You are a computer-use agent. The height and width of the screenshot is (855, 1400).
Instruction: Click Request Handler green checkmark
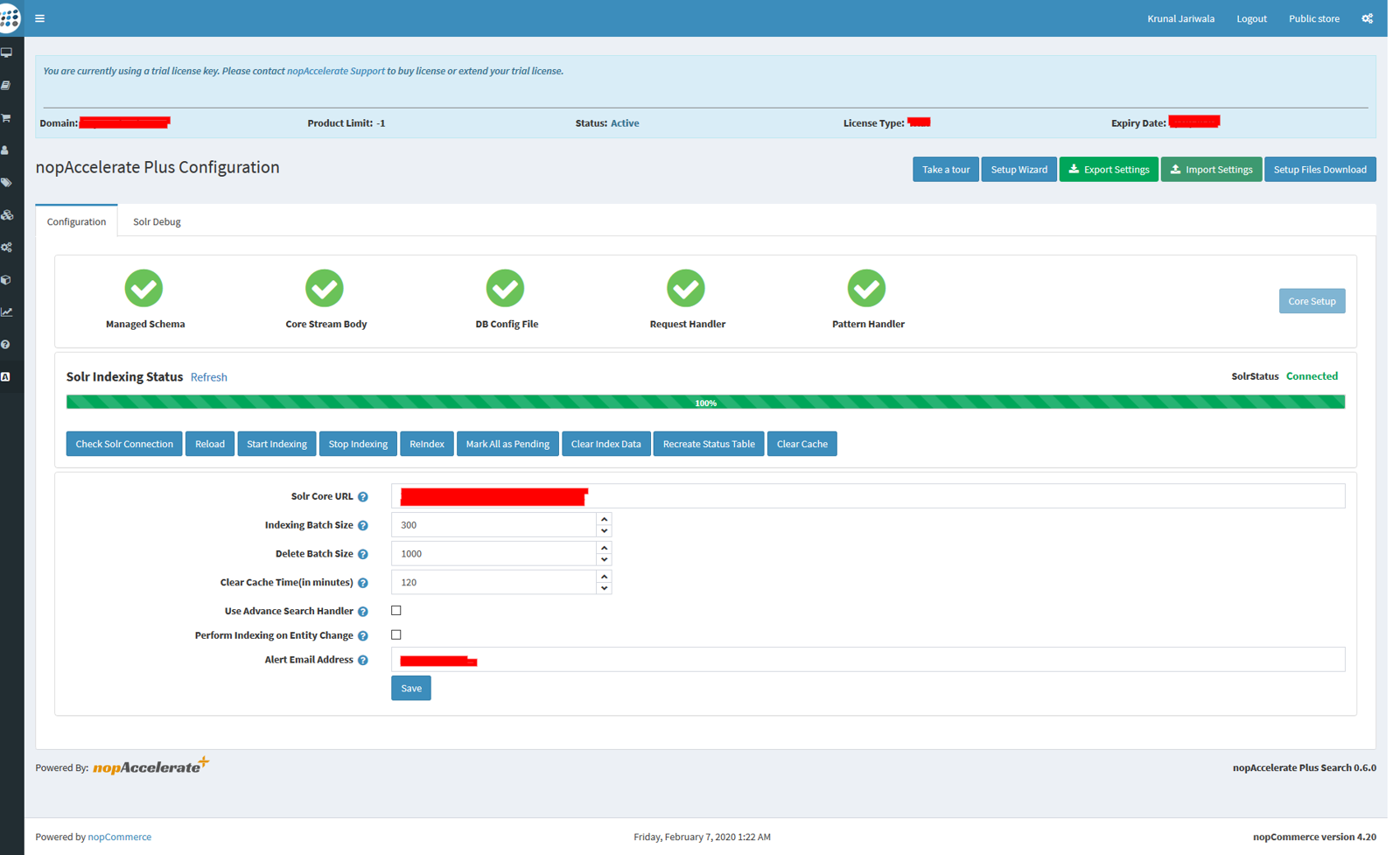coord(686,288)
